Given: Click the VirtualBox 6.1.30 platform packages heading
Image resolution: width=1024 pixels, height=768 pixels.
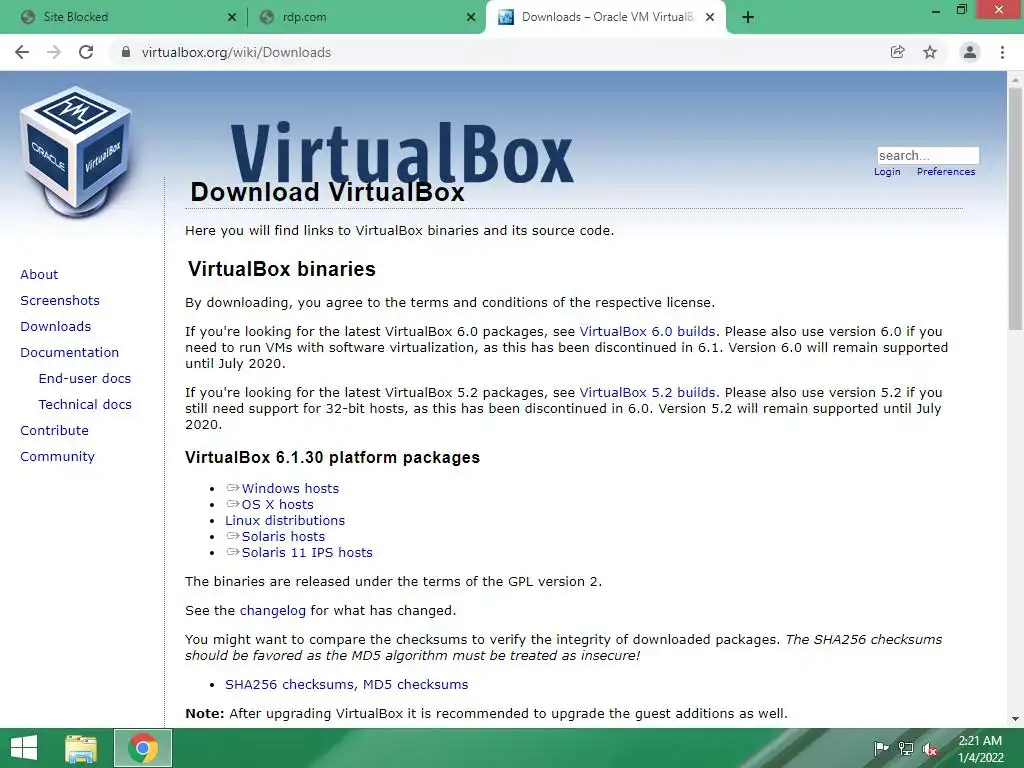Looking at the screenshot, I should pyautogui.click(x=332, y=457).
